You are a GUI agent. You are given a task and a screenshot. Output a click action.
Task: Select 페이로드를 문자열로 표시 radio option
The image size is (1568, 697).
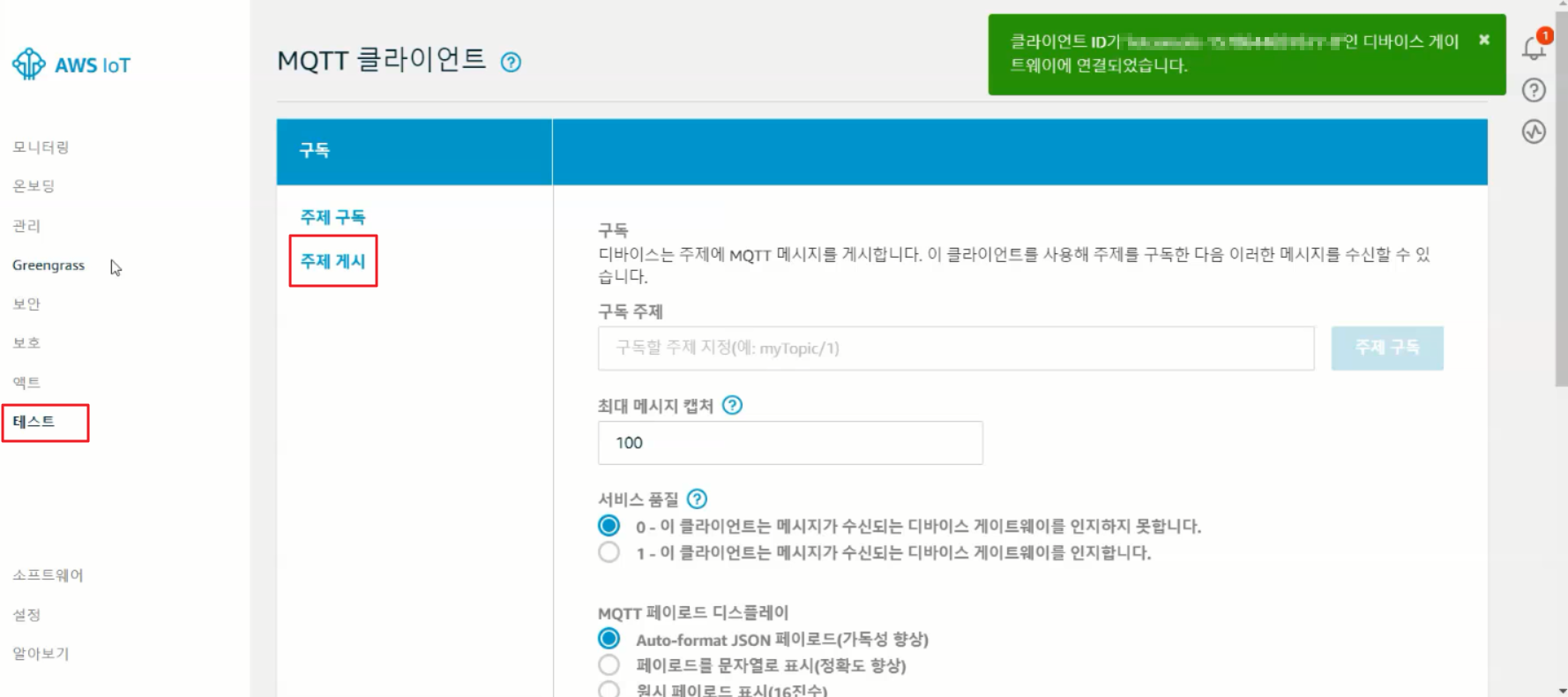tap(609, 664)
